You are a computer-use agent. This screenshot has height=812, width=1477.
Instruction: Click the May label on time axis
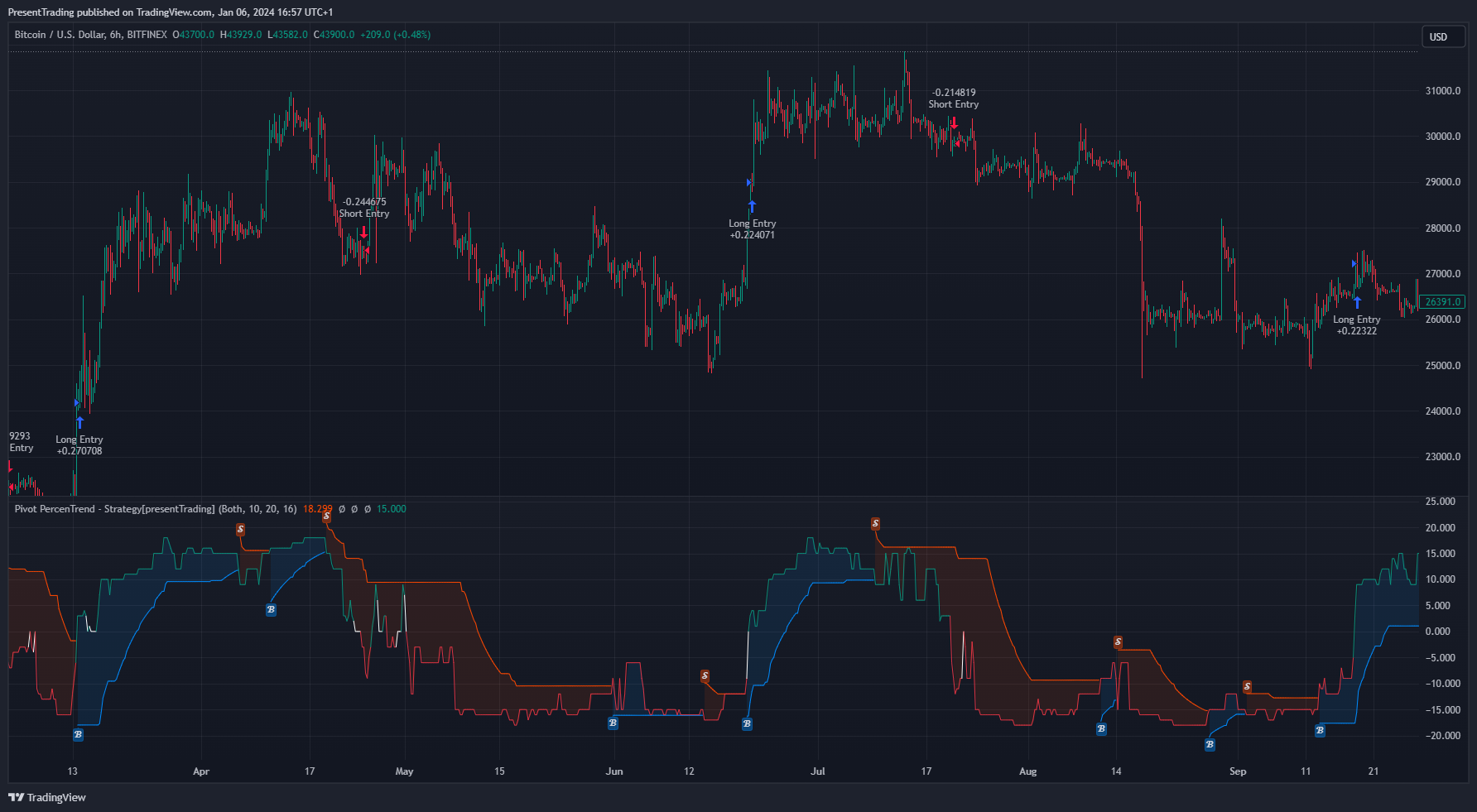404,771
